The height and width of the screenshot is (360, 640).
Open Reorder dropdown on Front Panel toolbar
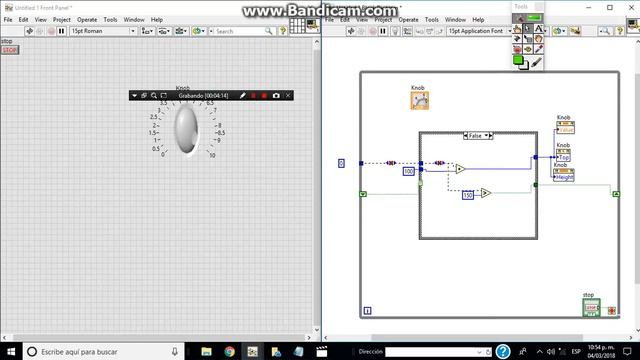pos(198,31)
